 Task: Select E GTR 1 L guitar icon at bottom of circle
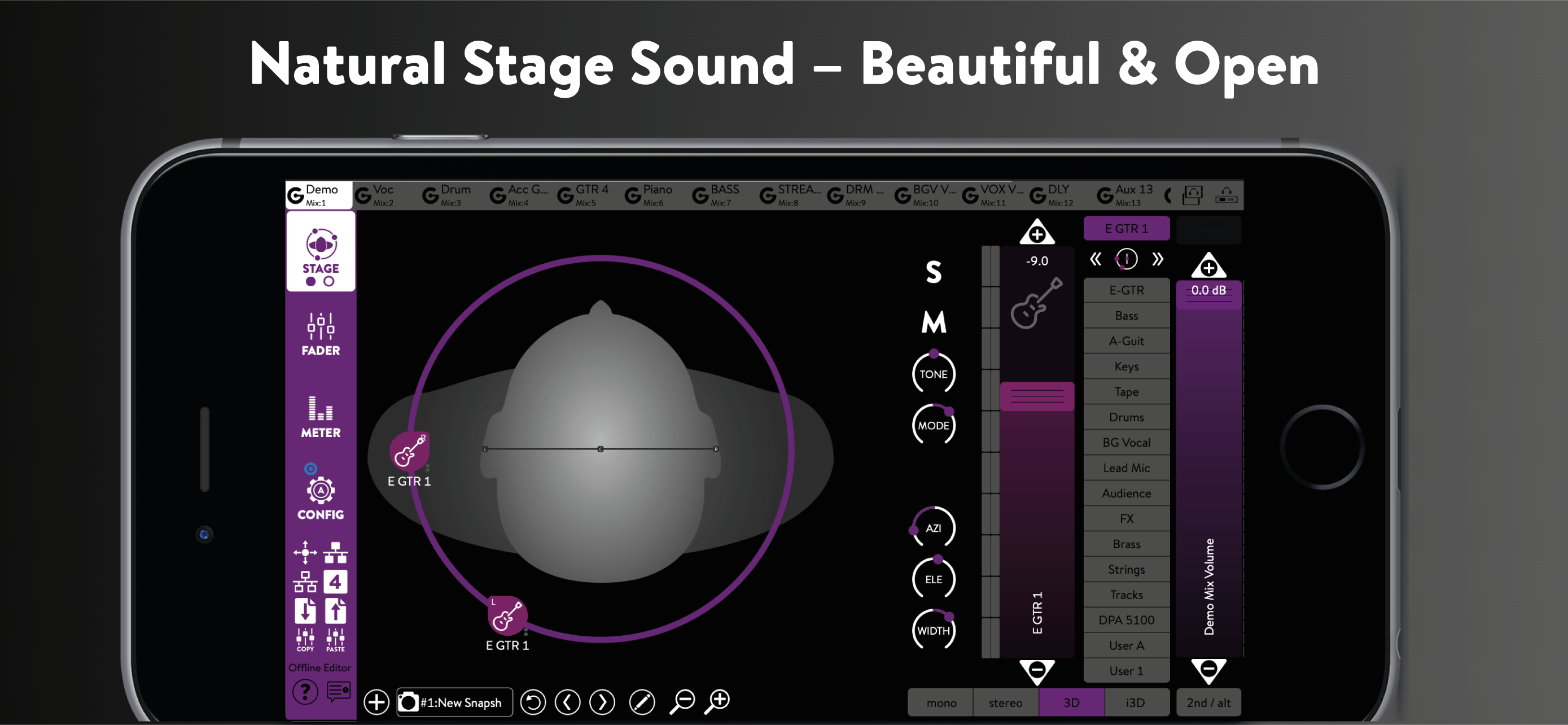[x=507, y=615]
